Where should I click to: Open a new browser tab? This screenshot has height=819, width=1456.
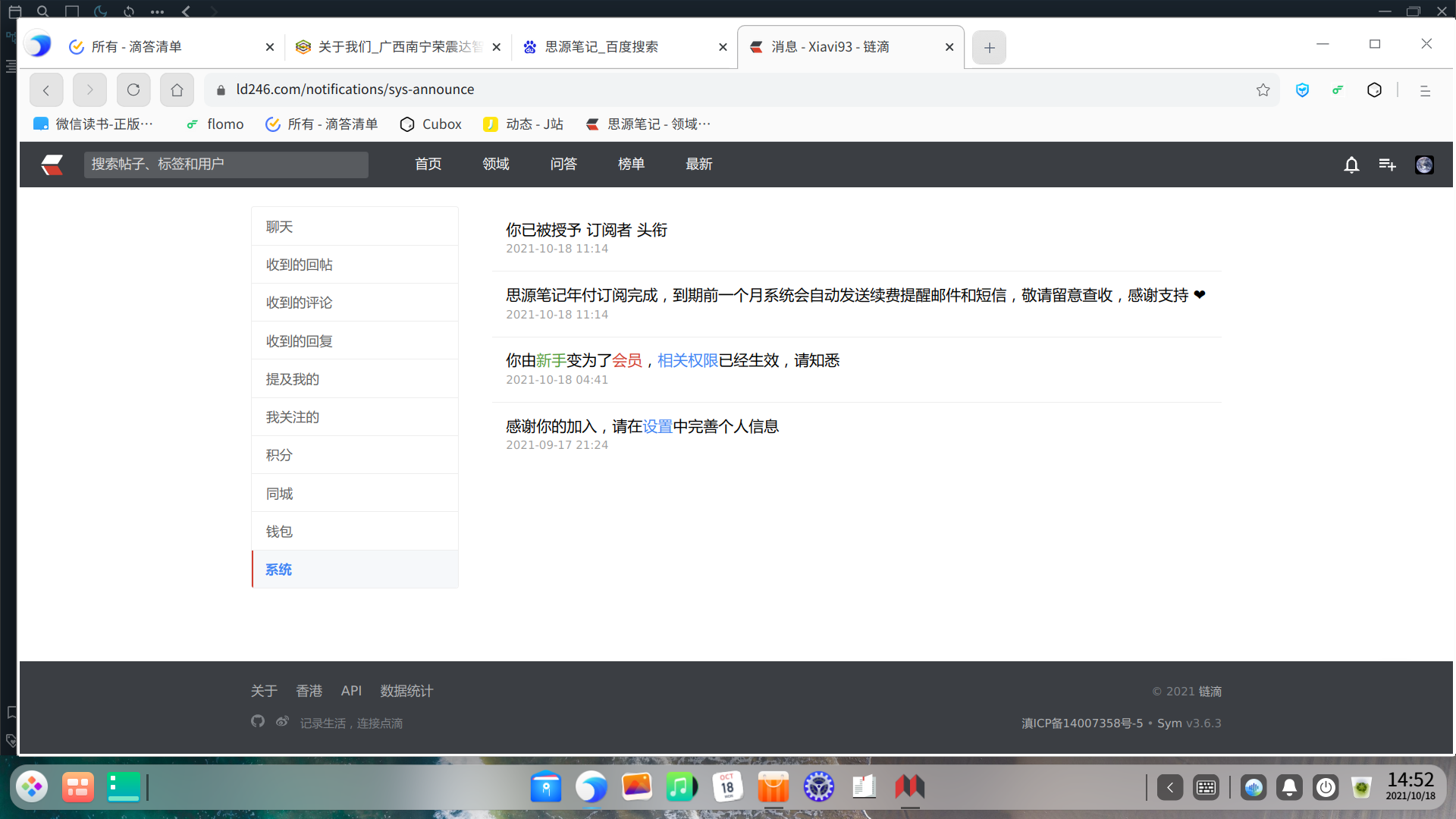pyautogui.click(x=989, y=48)
